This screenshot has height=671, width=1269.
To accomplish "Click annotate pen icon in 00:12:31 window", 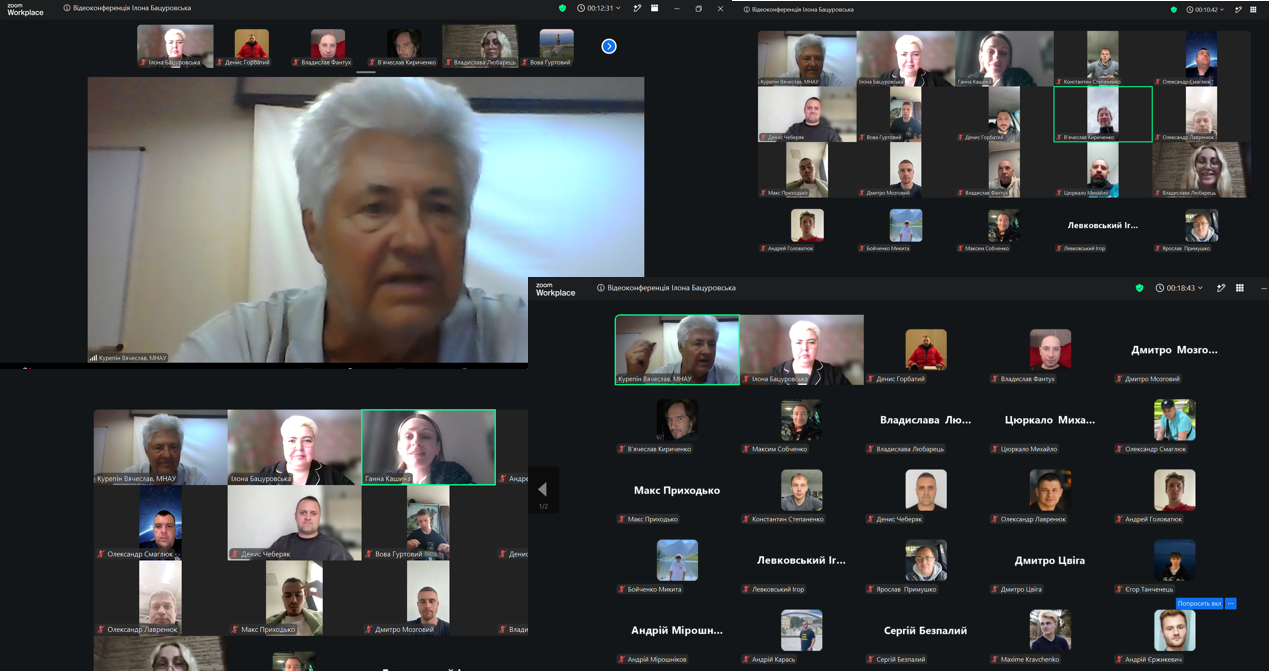I will click(637, 8).
